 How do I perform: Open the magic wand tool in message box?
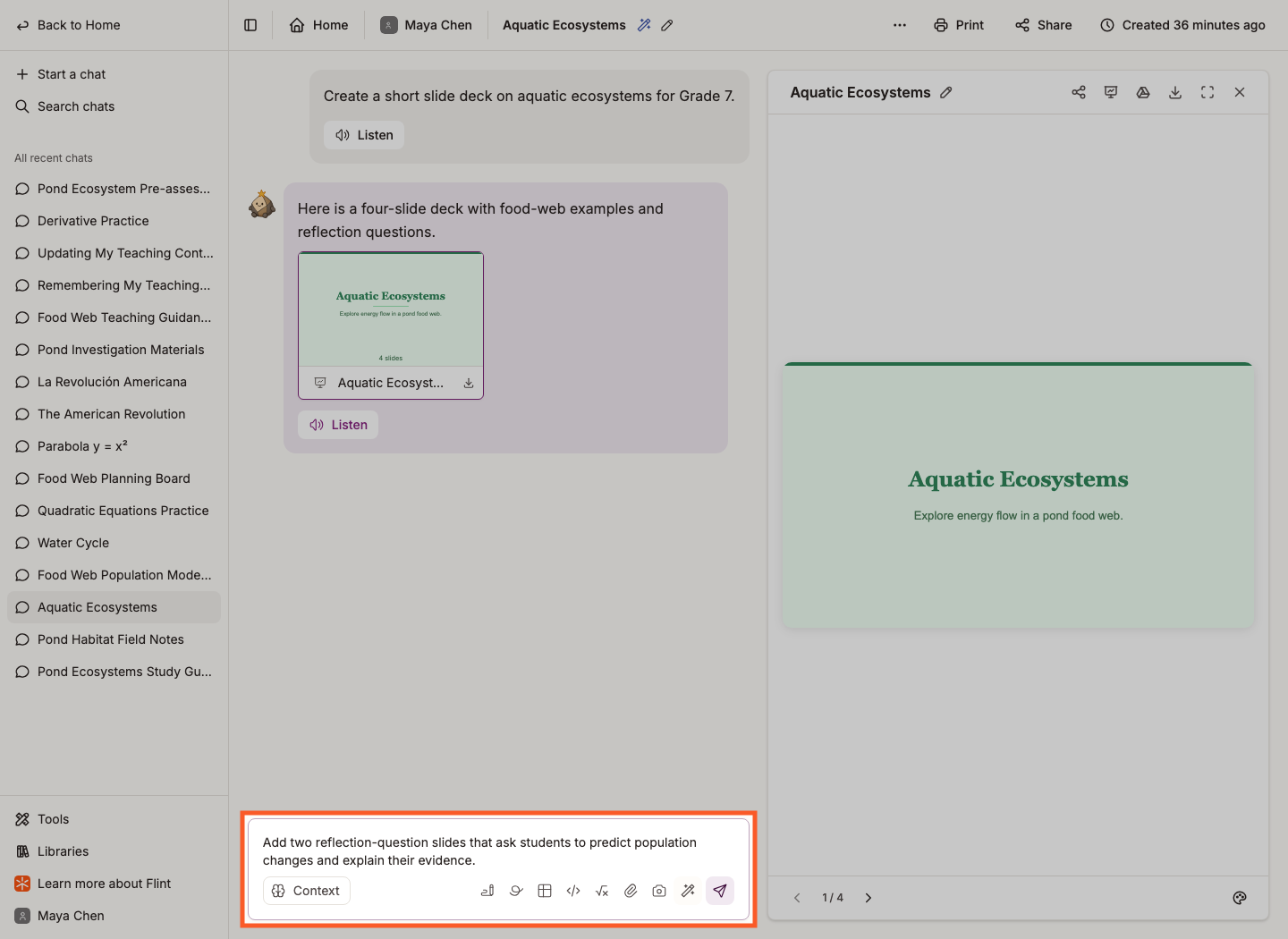coord(688,891)
